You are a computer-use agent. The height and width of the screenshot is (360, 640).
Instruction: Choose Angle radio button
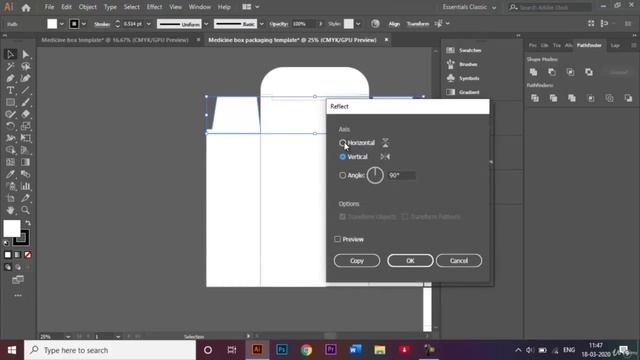pyautogui.click(x=342, y=175)
